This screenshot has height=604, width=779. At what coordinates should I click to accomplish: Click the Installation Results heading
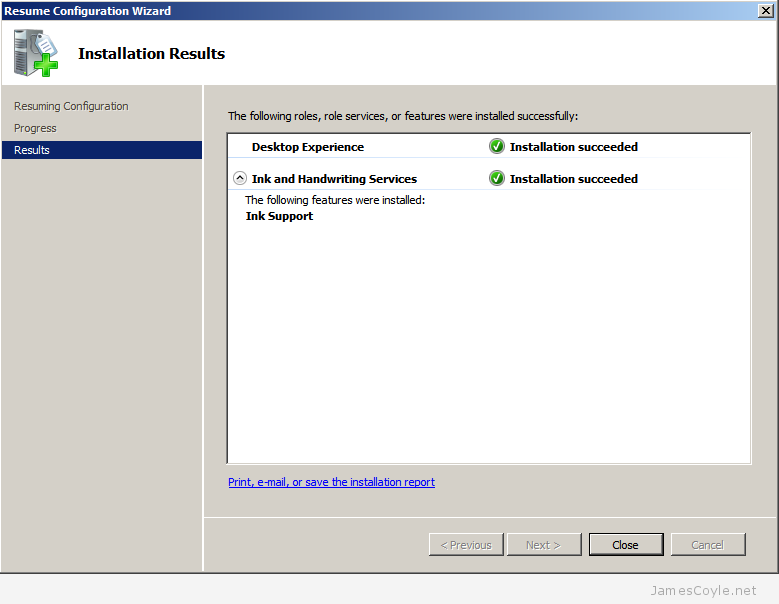[152, 53]
